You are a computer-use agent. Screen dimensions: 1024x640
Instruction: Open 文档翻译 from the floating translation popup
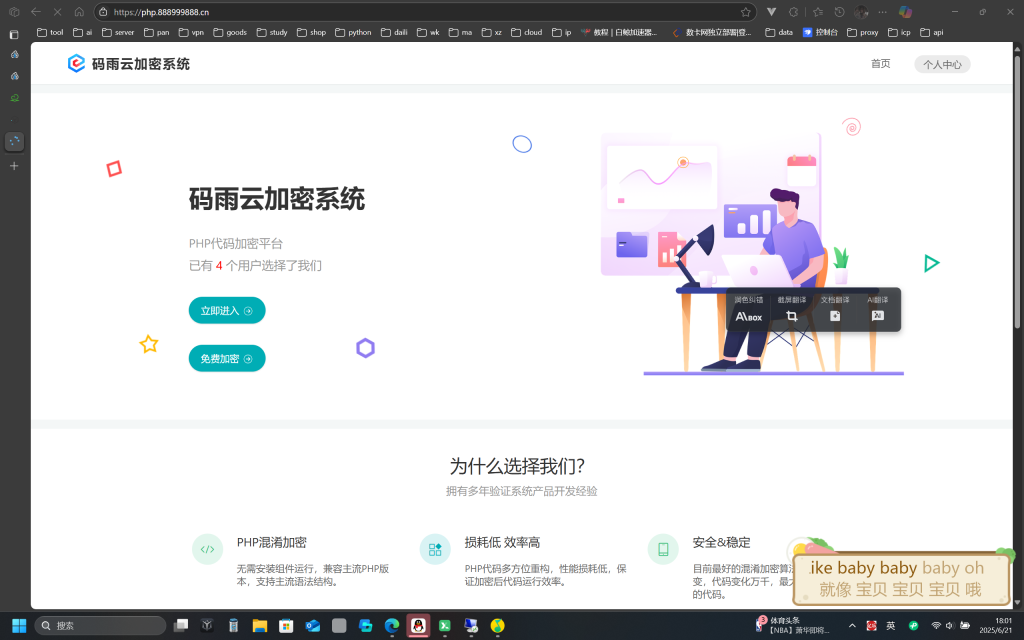tap(835, 316)
